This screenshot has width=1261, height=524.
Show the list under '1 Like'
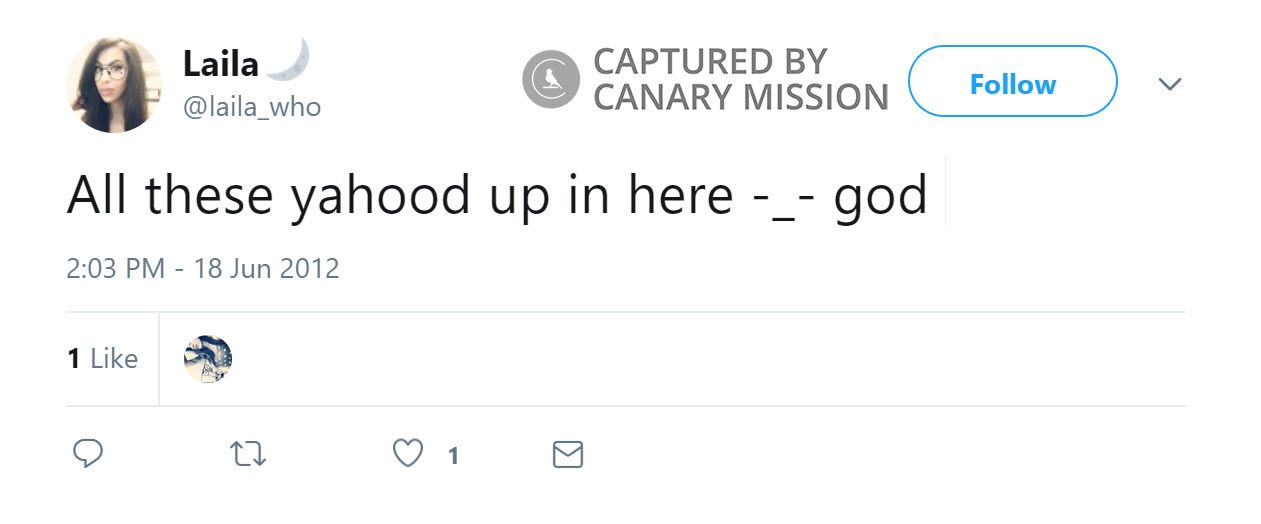tap(103, 359)
